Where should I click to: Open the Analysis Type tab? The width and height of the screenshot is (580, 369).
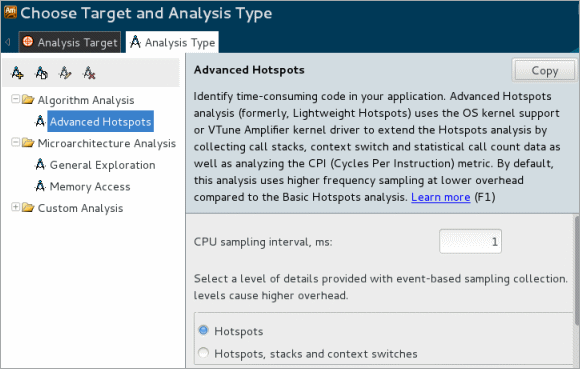[x=172, y=42]
